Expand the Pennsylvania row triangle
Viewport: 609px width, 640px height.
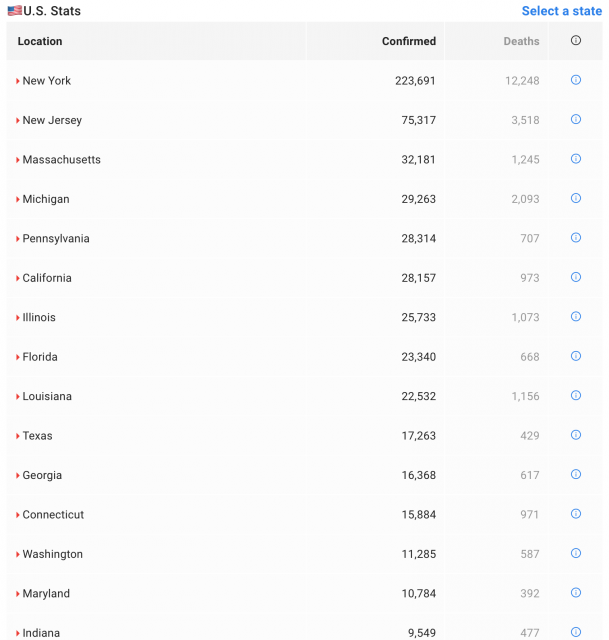[x=18, y=239]
